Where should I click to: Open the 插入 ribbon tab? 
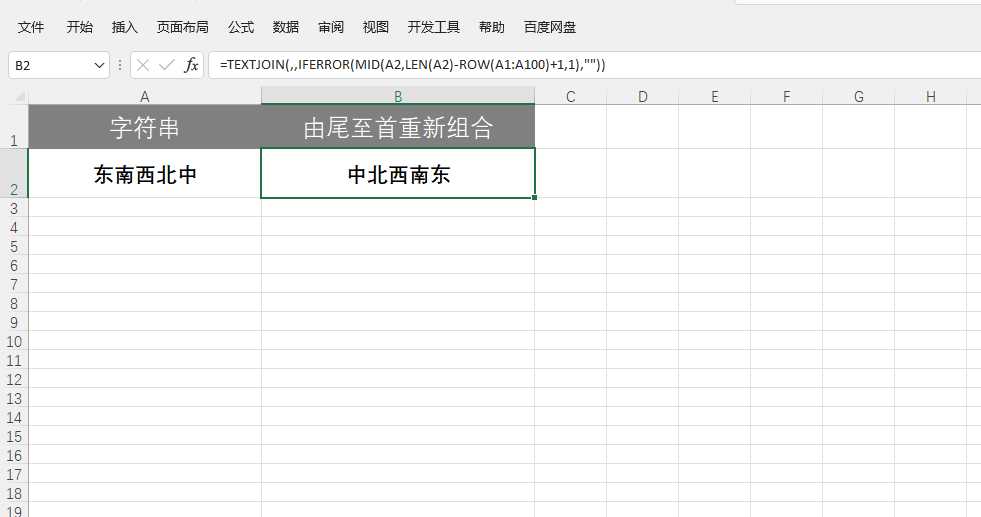click(x=125, y=27)
